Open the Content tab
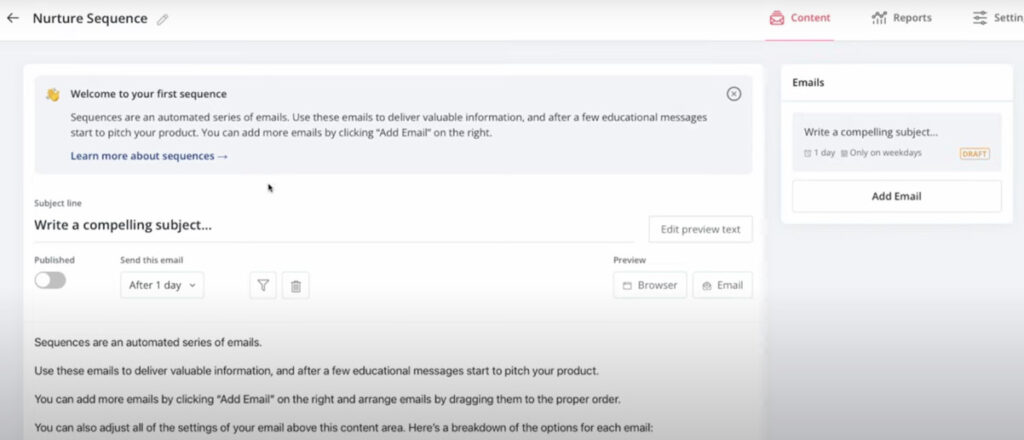 (799, 18)
